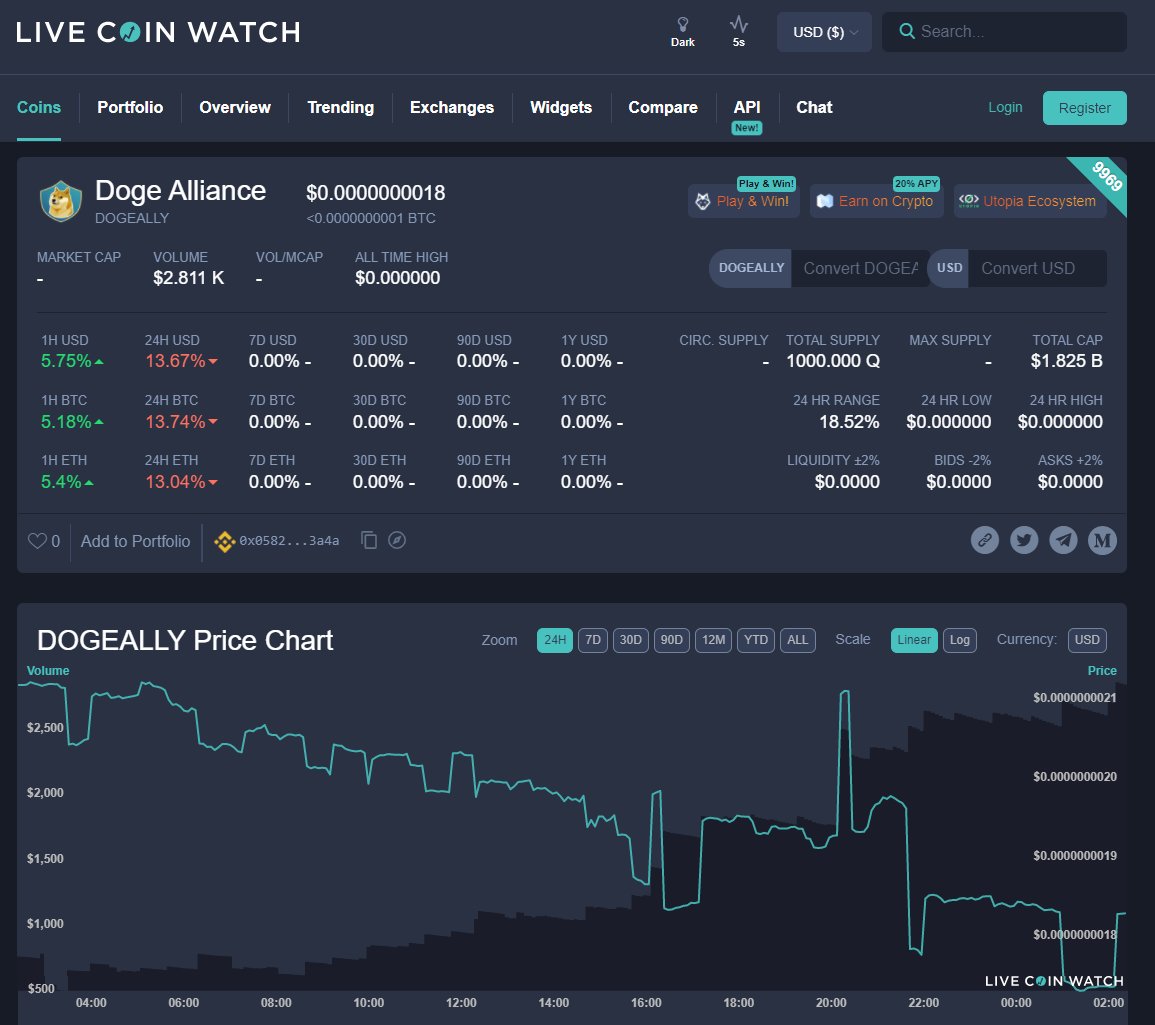Click the $0.0000000018 price value

pos(376,193)
